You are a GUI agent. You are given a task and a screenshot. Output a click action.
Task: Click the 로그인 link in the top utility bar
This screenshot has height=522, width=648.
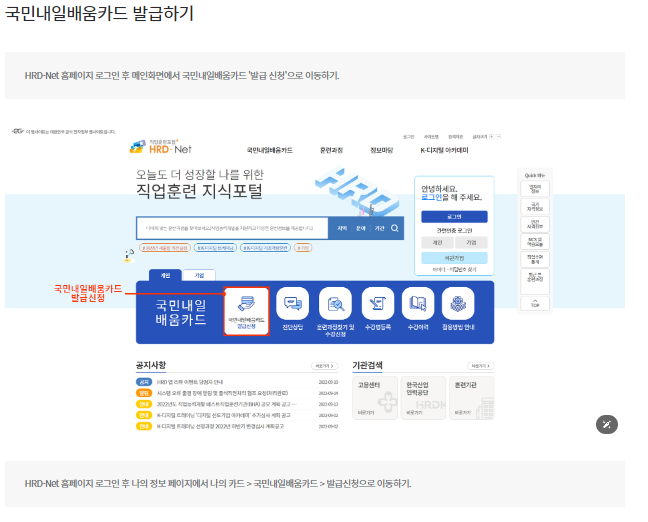[408, 137]
